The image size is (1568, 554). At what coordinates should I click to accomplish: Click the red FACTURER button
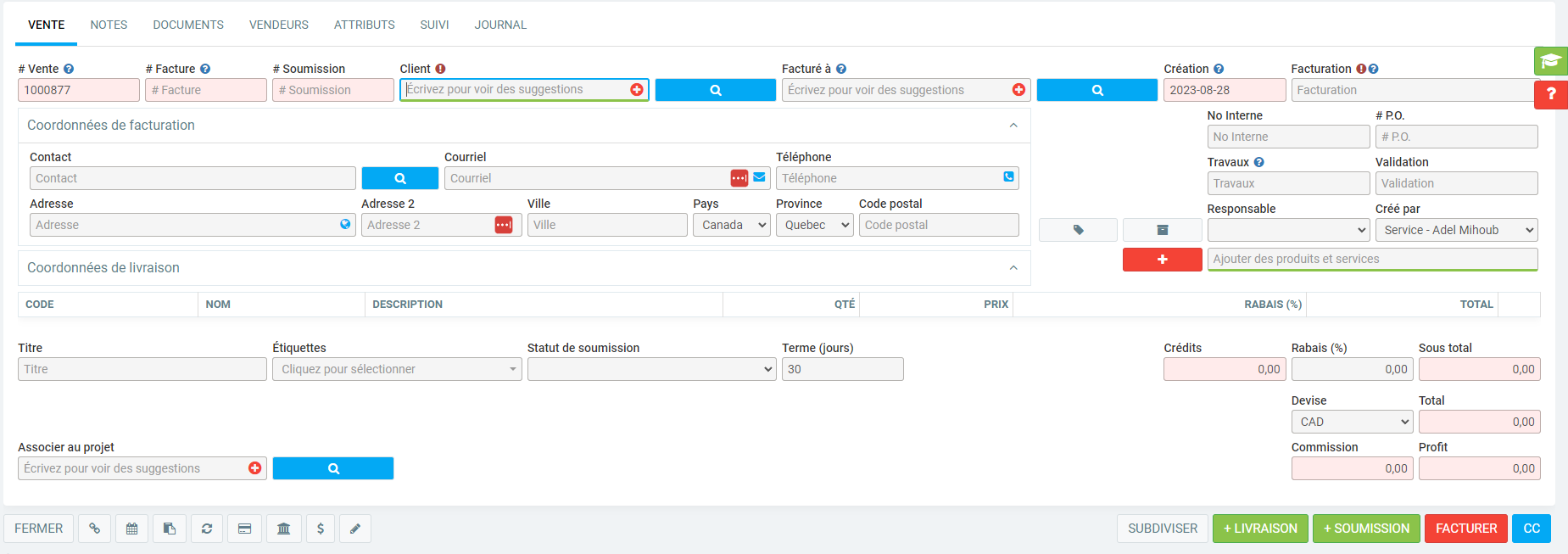coord(1465,529)
